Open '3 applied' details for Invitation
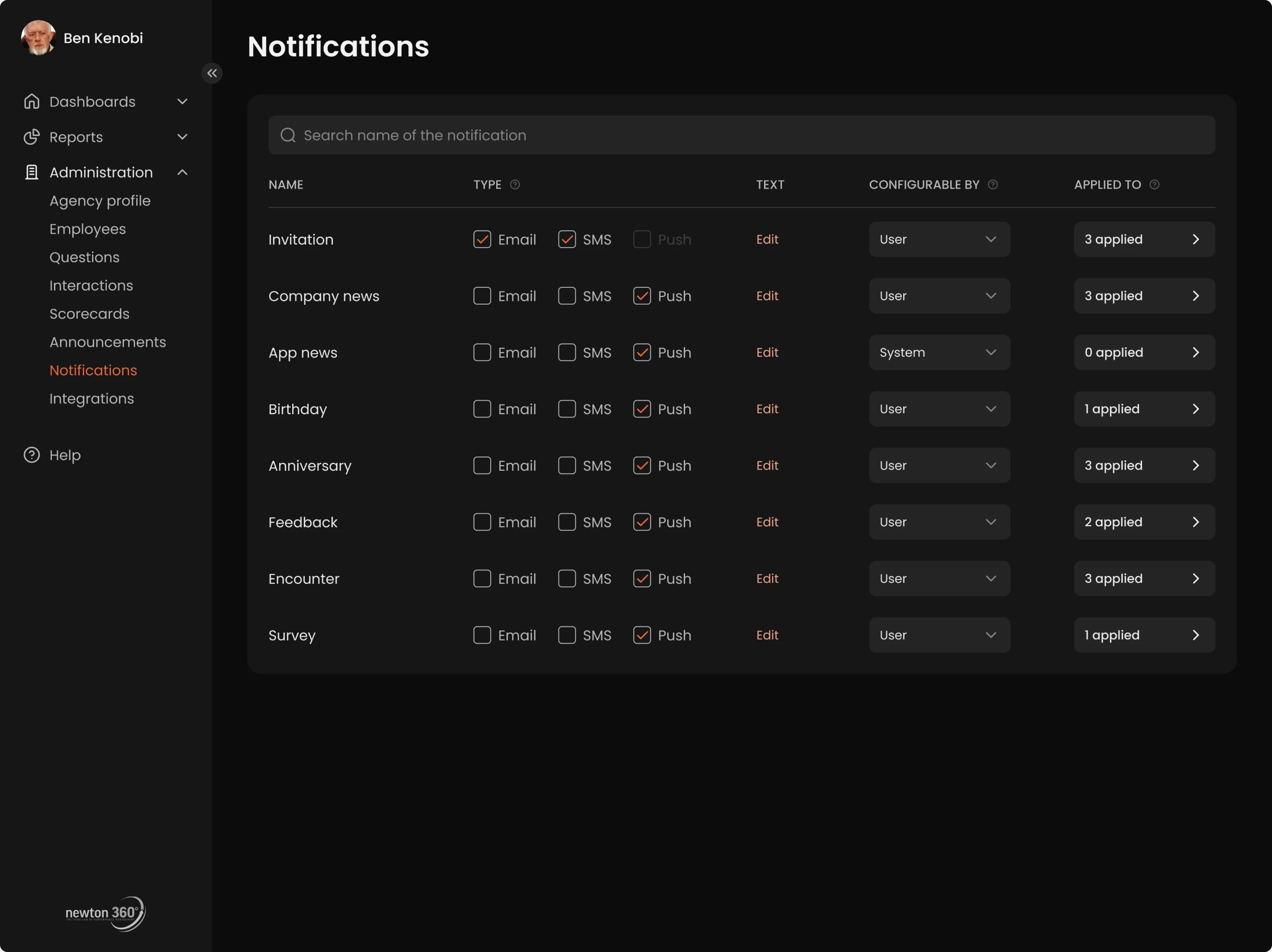Image resolution: width=1272 pixels, height=952 pixels. (x=1144, y=239)
